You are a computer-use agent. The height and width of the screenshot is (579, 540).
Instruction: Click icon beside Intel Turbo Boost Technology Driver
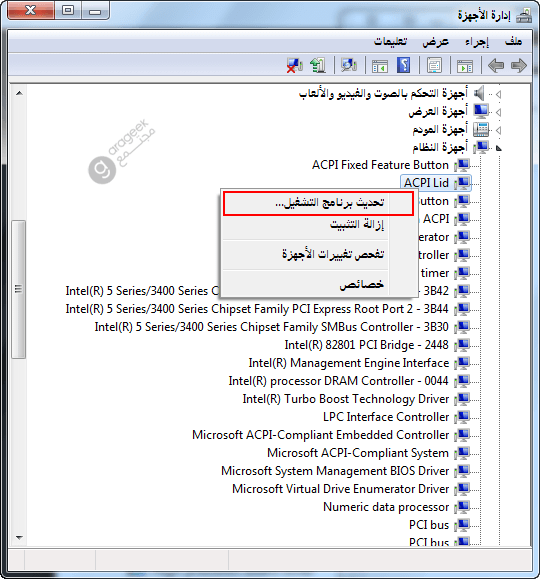pos(462,399)
